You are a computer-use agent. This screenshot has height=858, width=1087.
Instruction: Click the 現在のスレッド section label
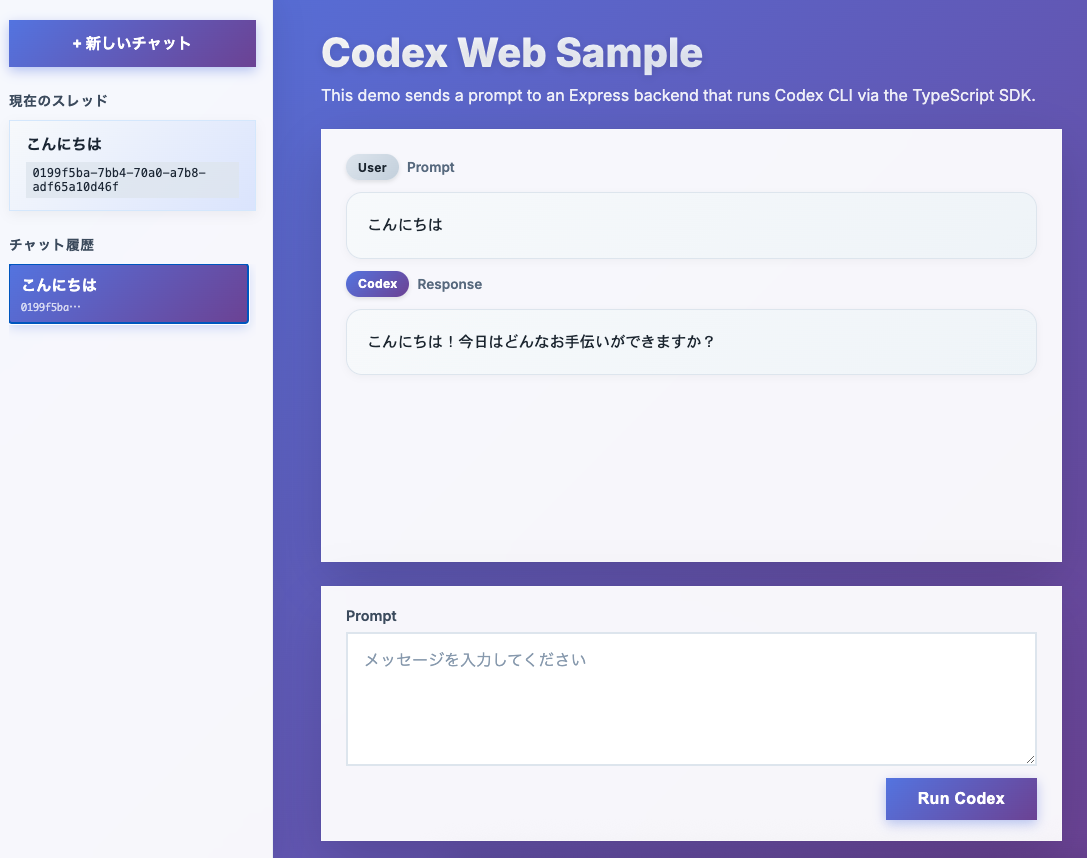58,100
